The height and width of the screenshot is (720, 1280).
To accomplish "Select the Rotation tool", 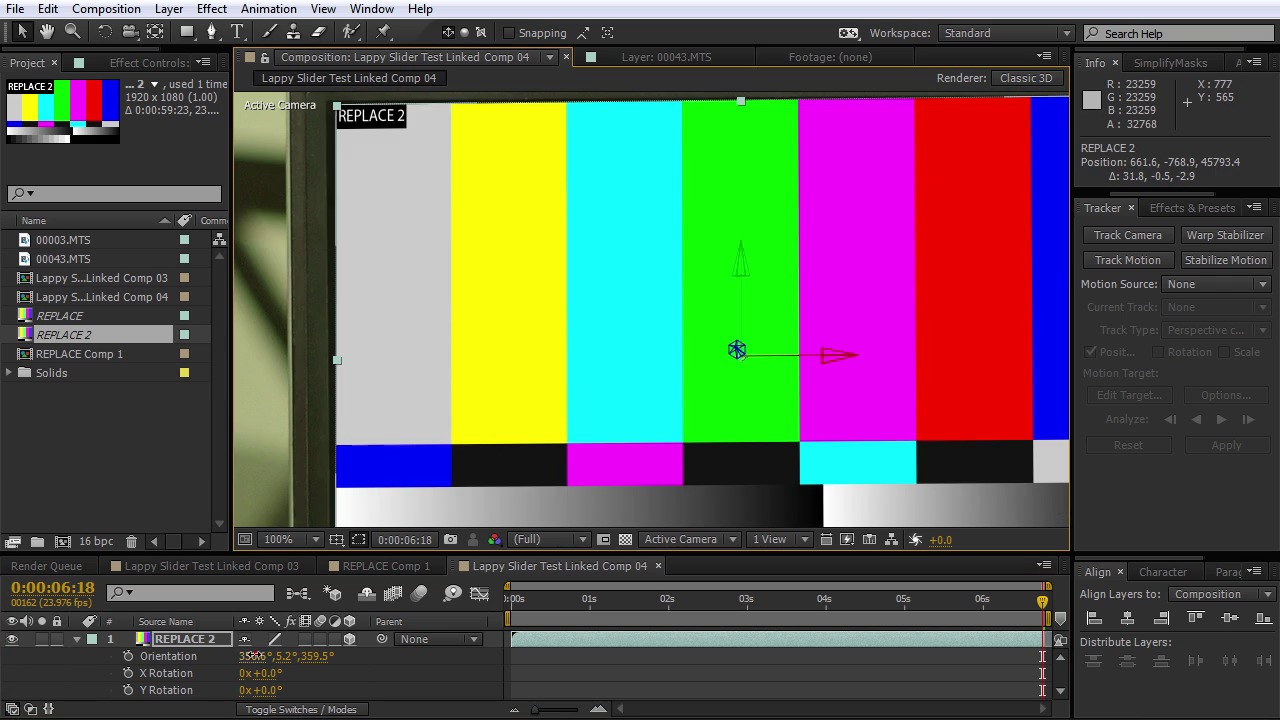I will [x=105, y=32].
